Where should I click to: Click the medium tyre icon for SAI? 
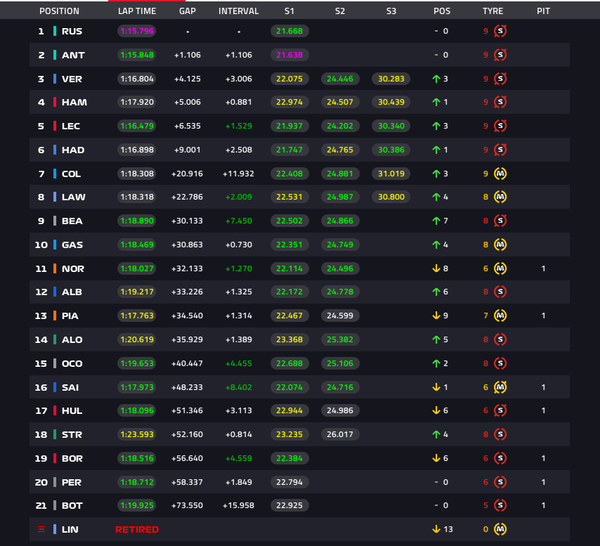[x=500, y=387]
